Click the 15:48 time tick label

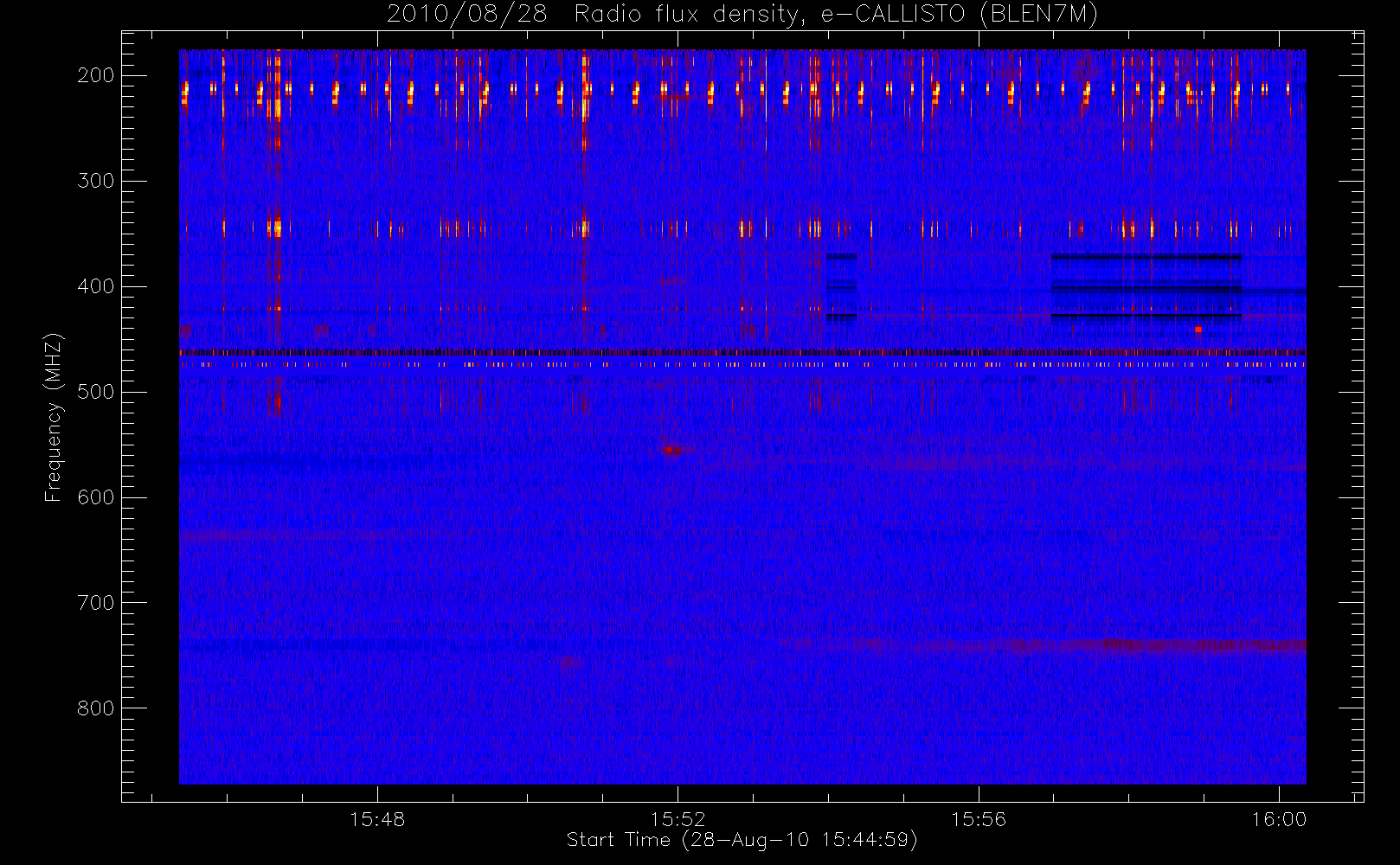[x=377, y=819]
